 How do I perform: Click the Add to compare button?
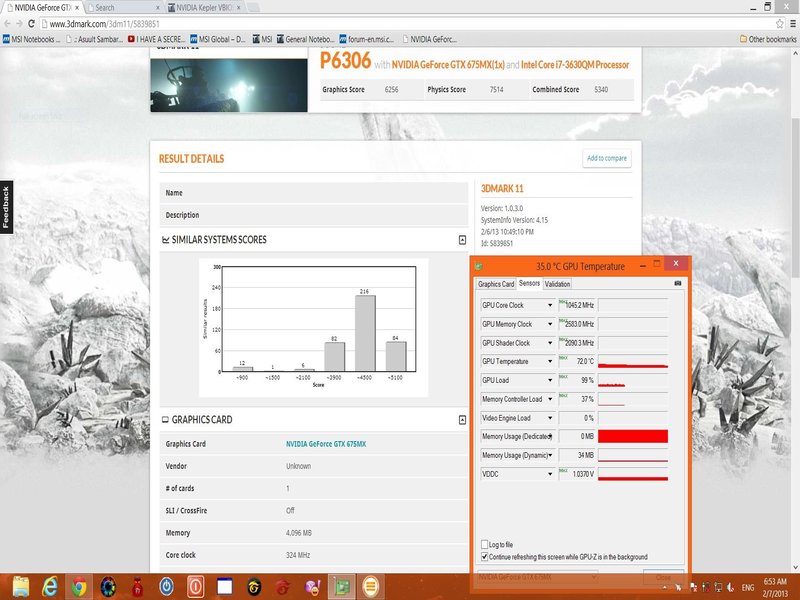[x=607, y=158]
